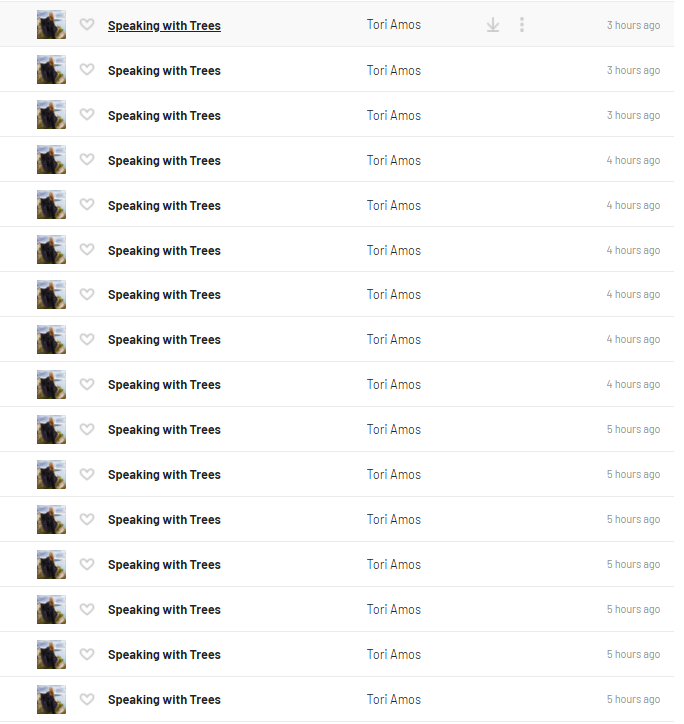Open Speaking with Trees in the bottom-most row
684x724 pixels.
tap(164, 700)
